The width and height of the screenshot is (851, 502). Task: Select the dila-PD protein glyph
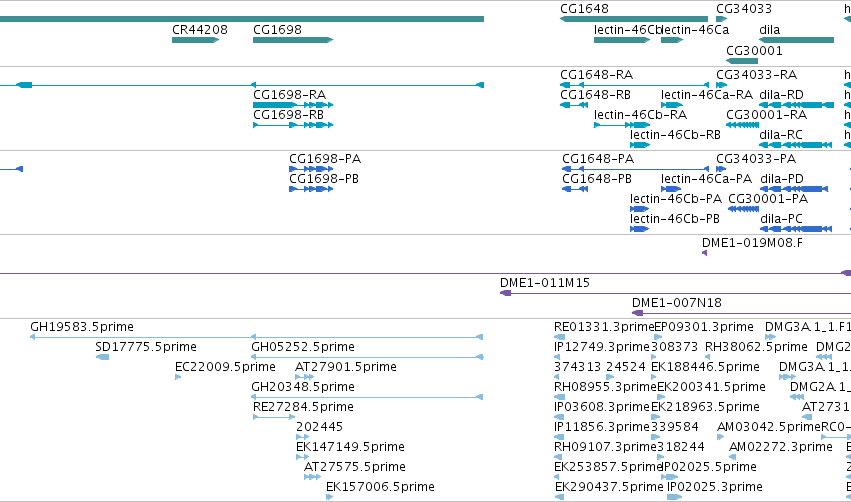[794, 189]
